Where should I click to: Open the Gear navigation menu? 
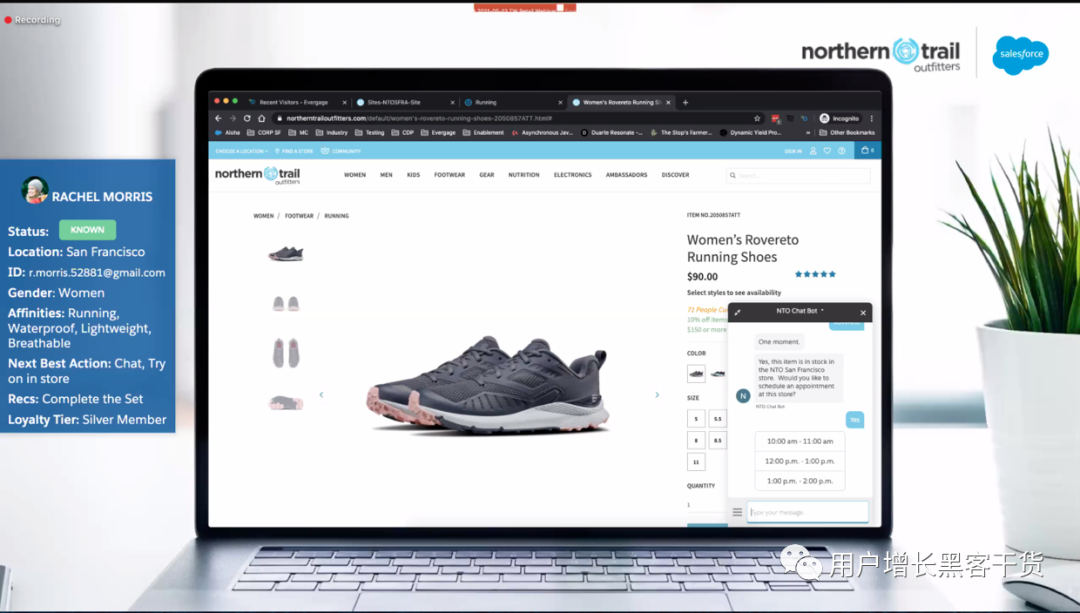coord(487,175)
